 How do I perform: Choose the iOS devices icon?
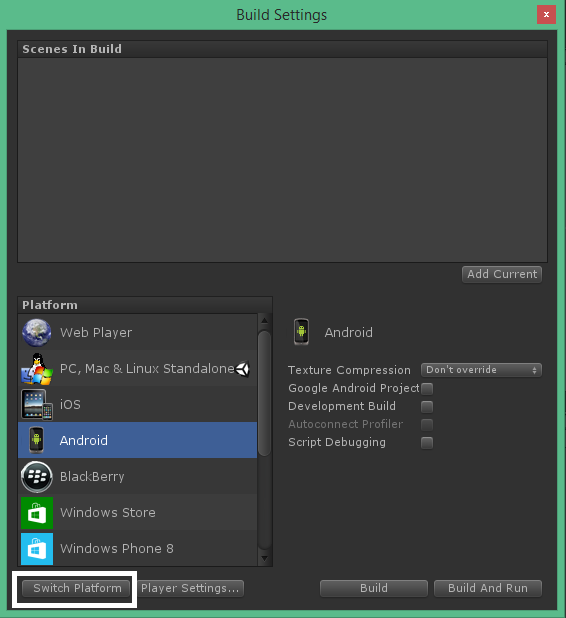coord(37,404)
